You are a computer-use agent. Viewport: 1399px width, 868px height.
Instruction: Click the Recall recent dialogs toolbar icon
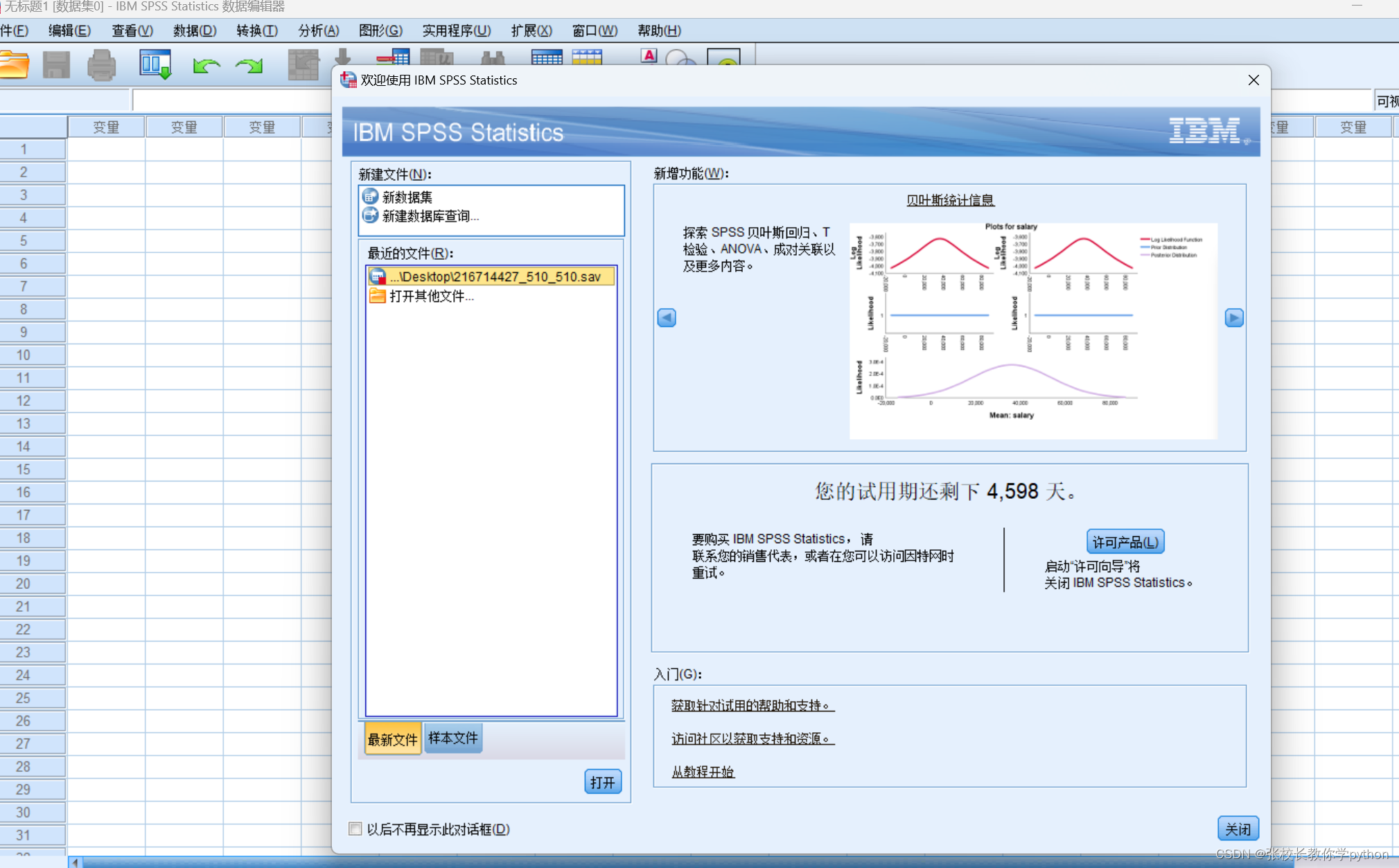(155, 64)
